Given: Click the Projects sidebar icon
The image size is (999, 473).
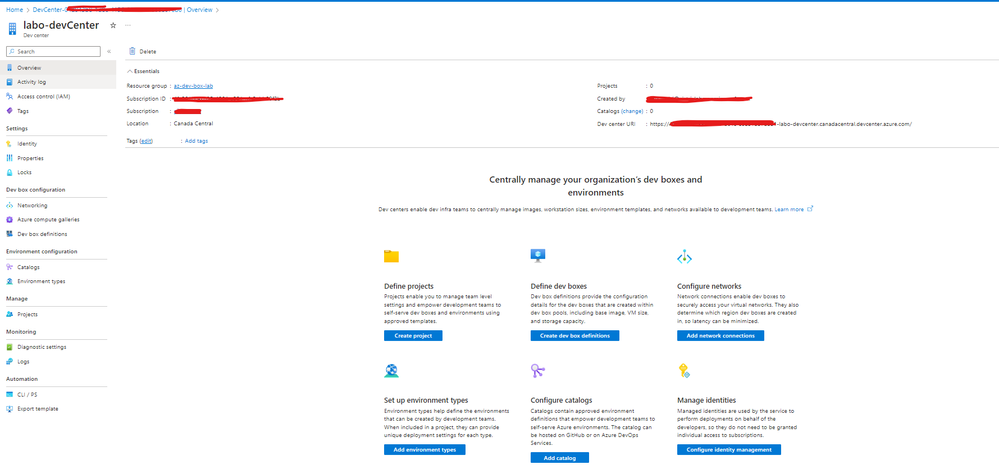Looking at the screenshot, I should pyautogui.click(x=10, y=314).
